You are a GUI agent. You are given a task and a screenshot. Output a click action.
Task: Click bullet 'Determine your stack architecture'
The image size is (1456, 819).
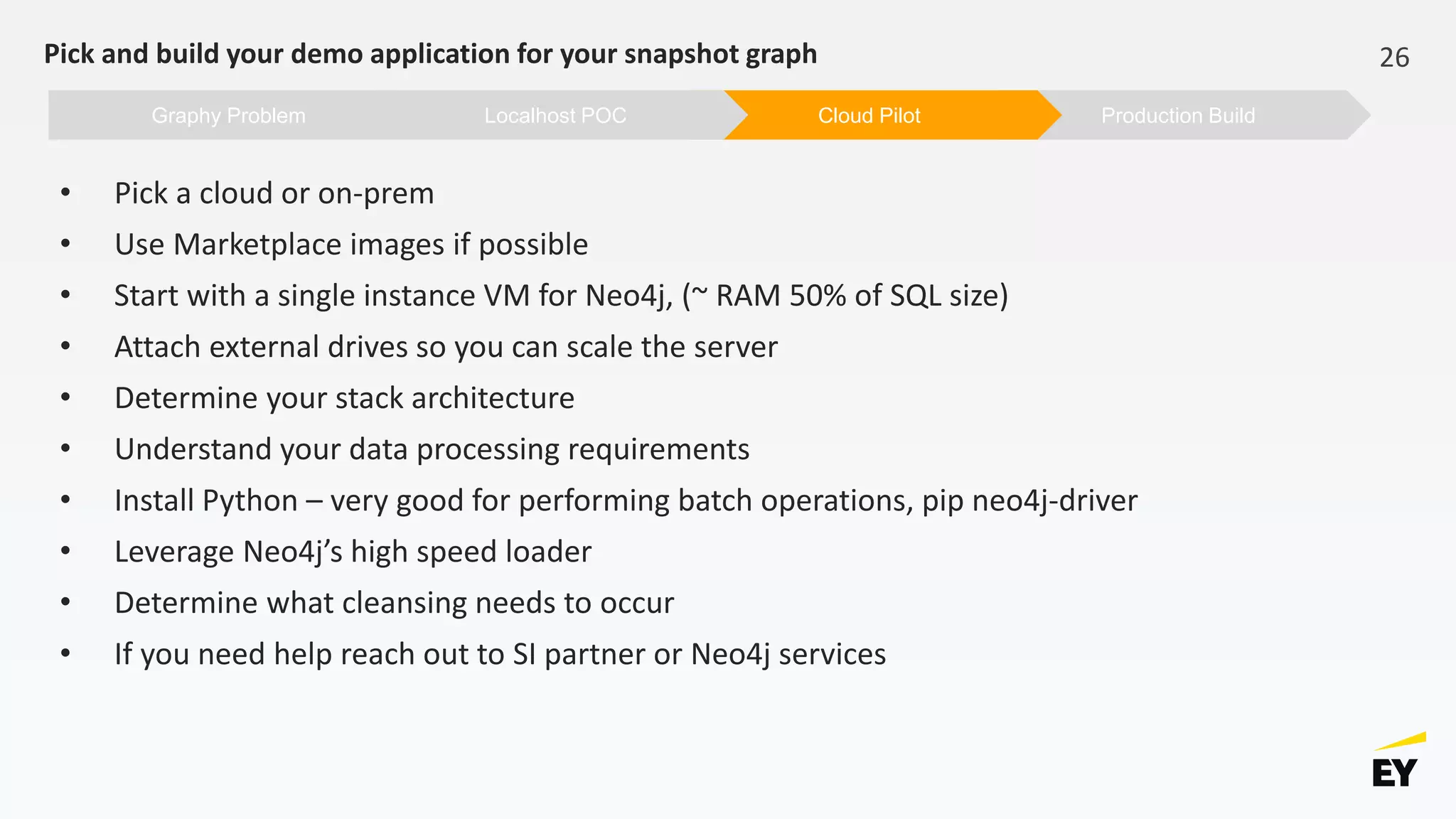click(x=344, y=399)
